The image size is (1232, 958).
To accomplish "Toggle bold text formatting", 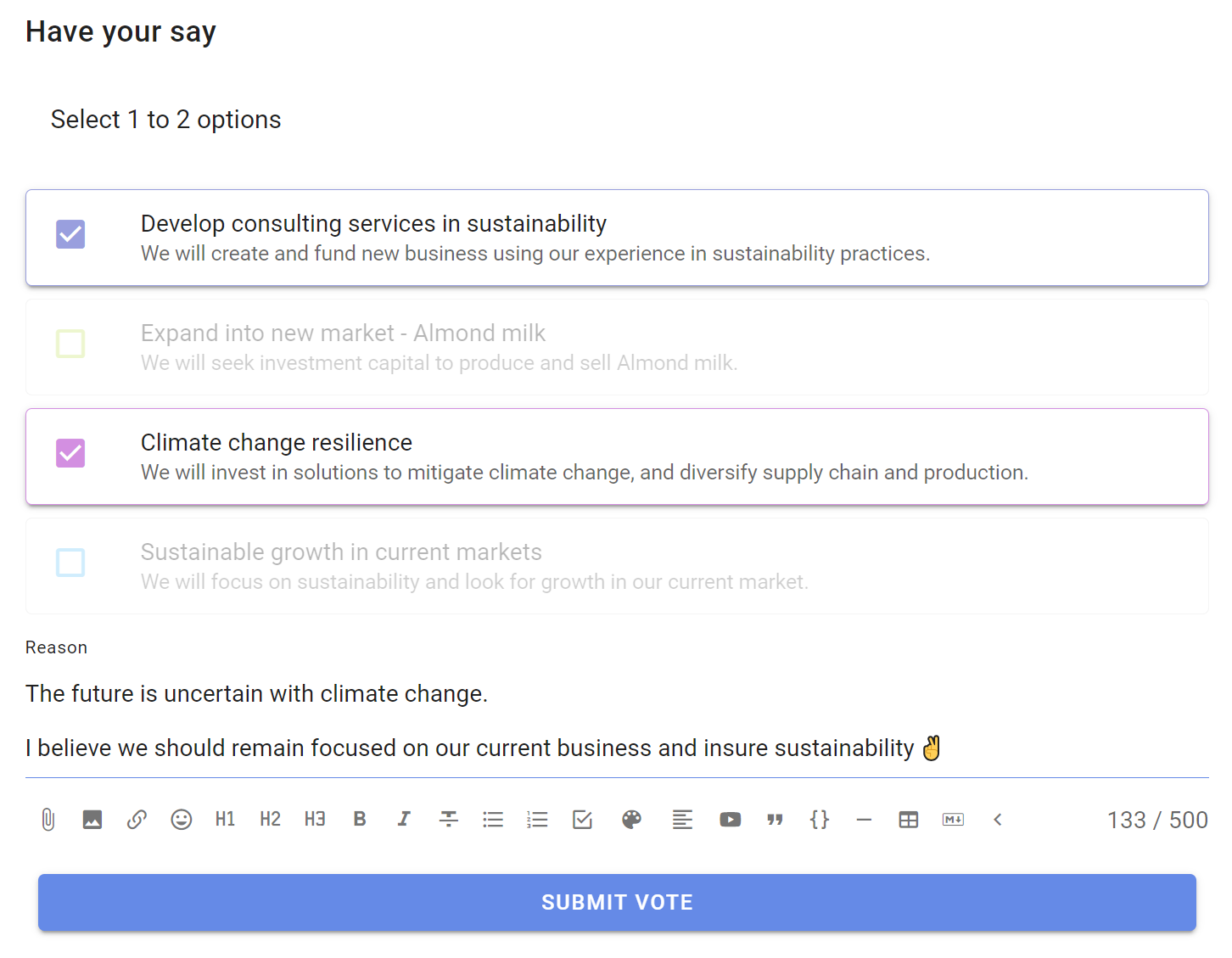I will tap(360, 820).
